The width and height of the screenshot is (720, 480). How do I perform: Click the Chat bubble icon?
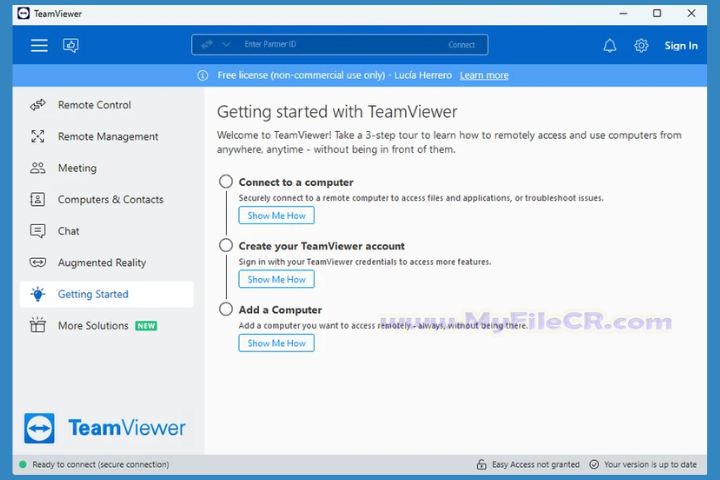[38, 231]
